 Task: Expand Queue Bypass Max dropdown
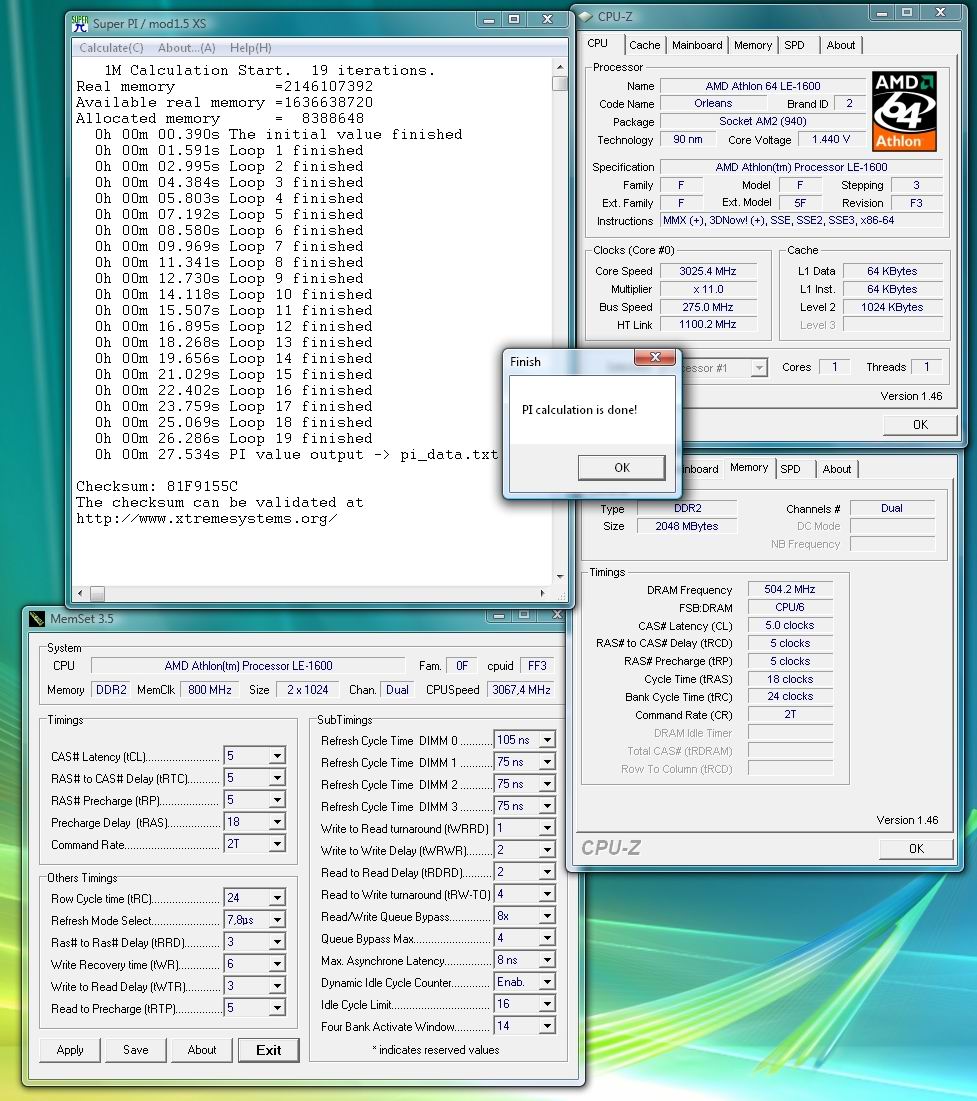pos(547,938)
